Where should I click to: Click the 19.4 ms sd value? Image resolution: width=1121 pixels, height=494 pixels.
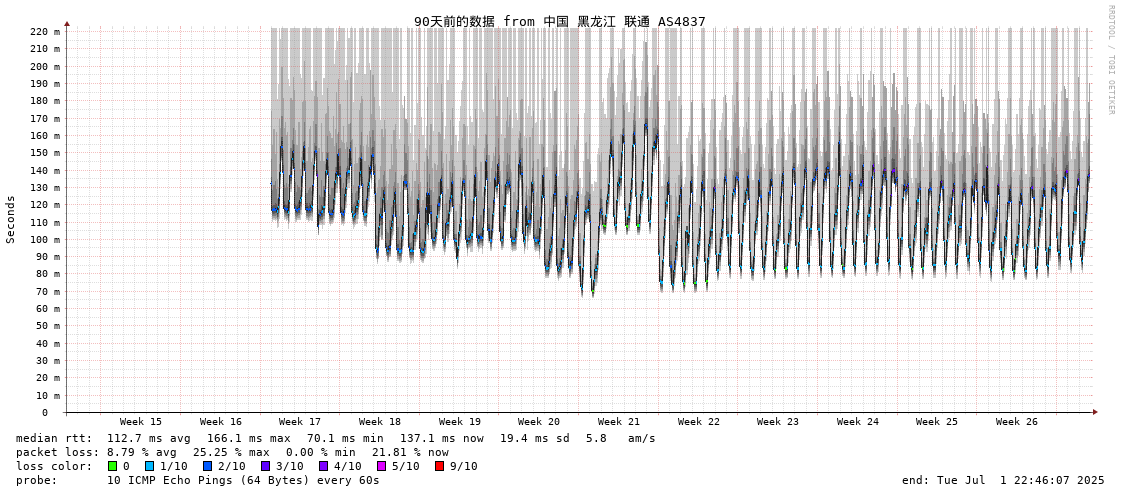tap(535, 438)
